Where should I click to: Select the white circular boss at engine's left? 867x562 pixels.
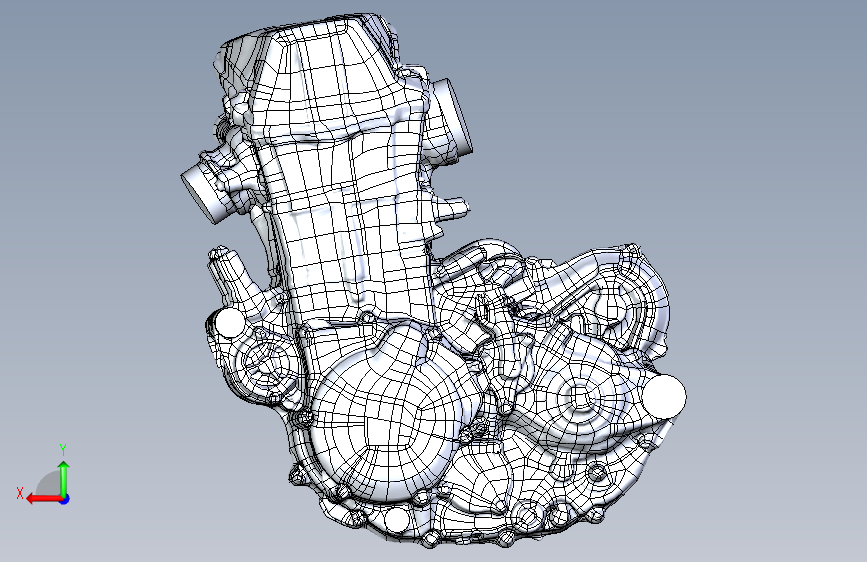point(229,323)
